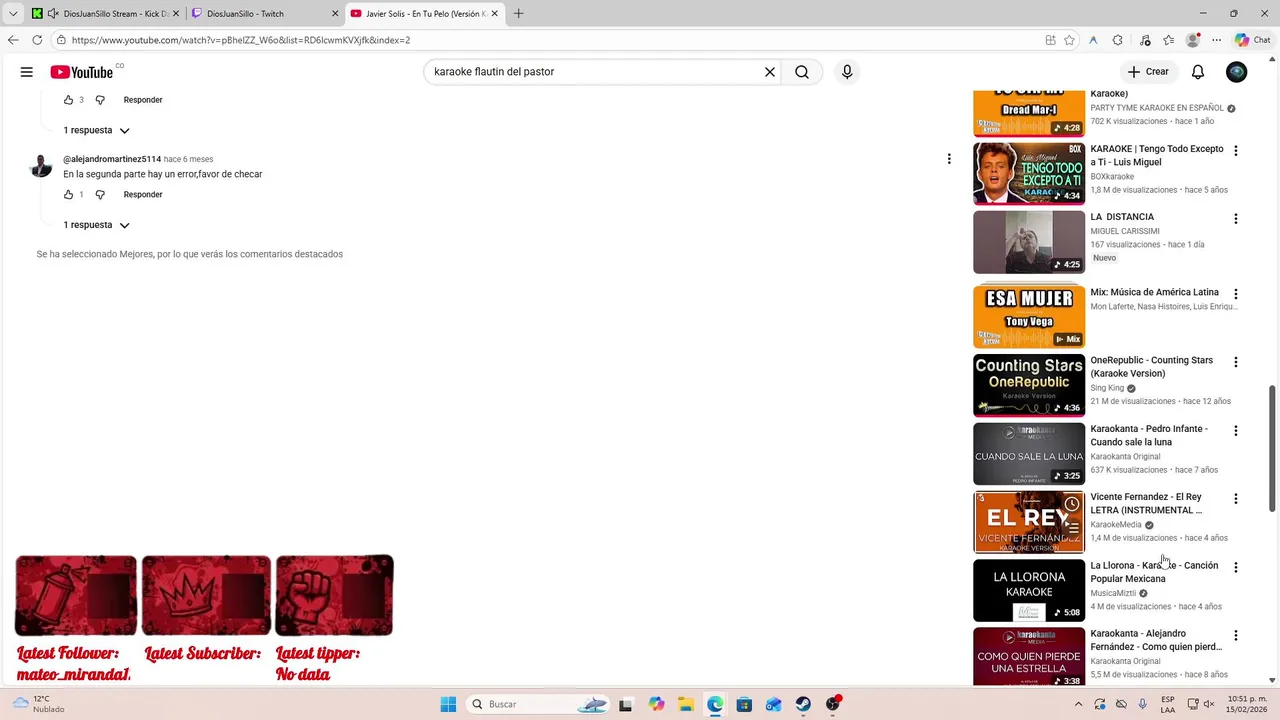1280x720 pixels.
Task: Open options for Counting Stars karaoke video
Action: [1236, 362]
